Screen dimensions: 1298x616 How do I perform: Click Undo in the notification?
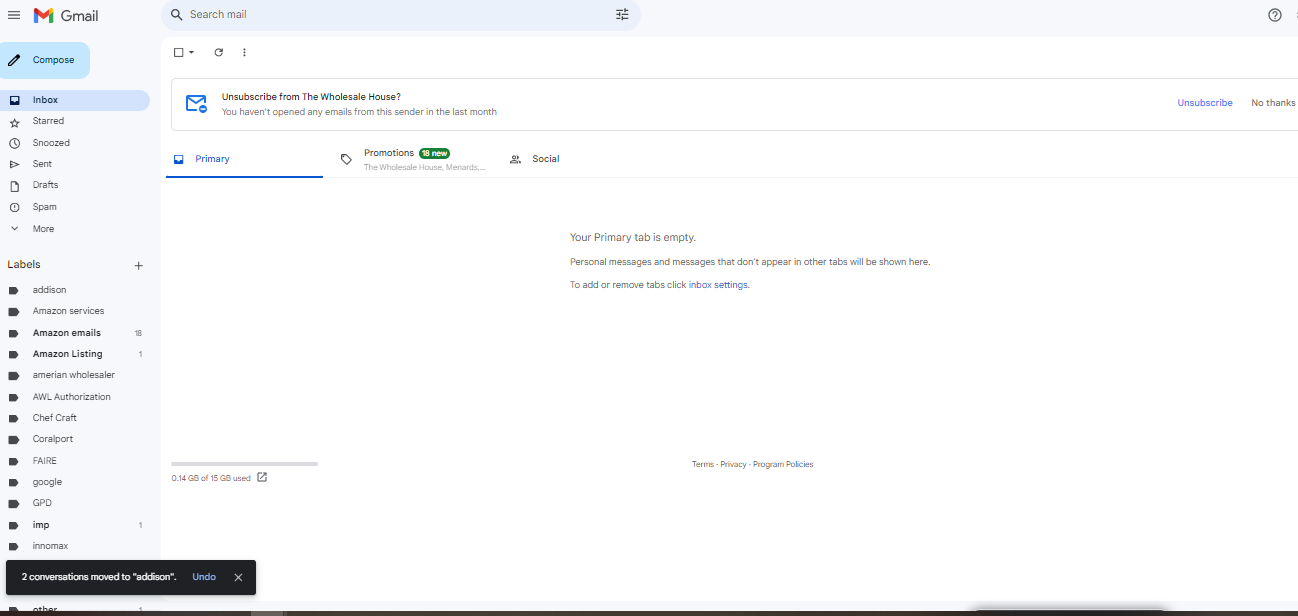pos(204,577)
